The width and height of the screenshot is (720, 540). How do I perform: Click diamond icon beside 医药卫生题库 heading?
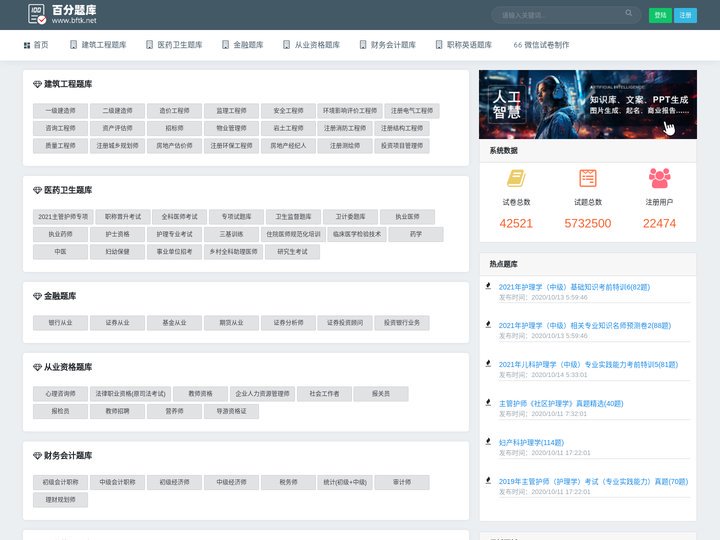pos(37,190)
